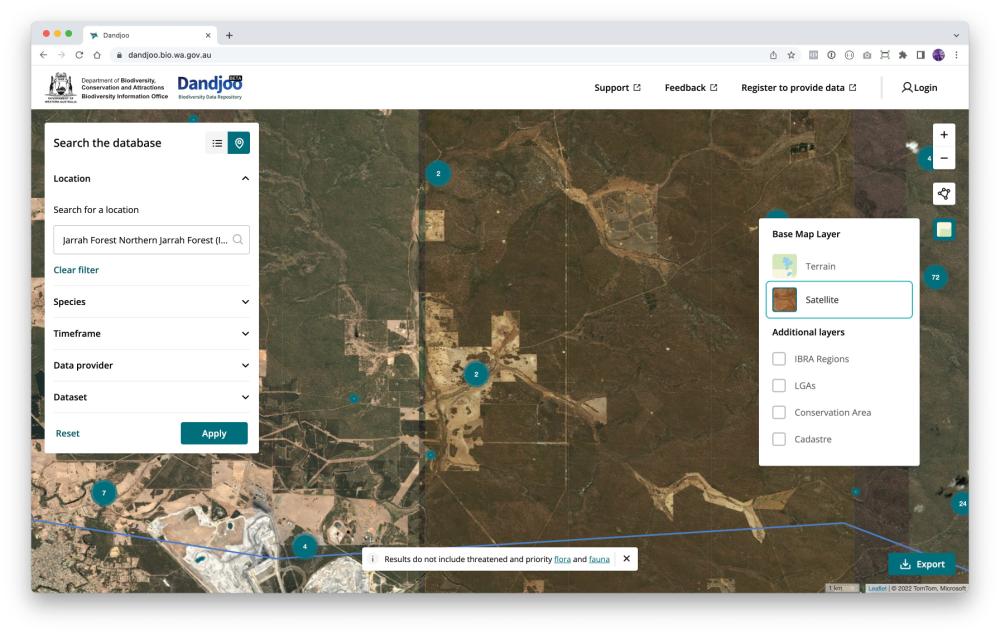Open the browser three-dot menu
Image resolution: width=1000 pixels, height=634 pixels.
click(x=956, y=55)
